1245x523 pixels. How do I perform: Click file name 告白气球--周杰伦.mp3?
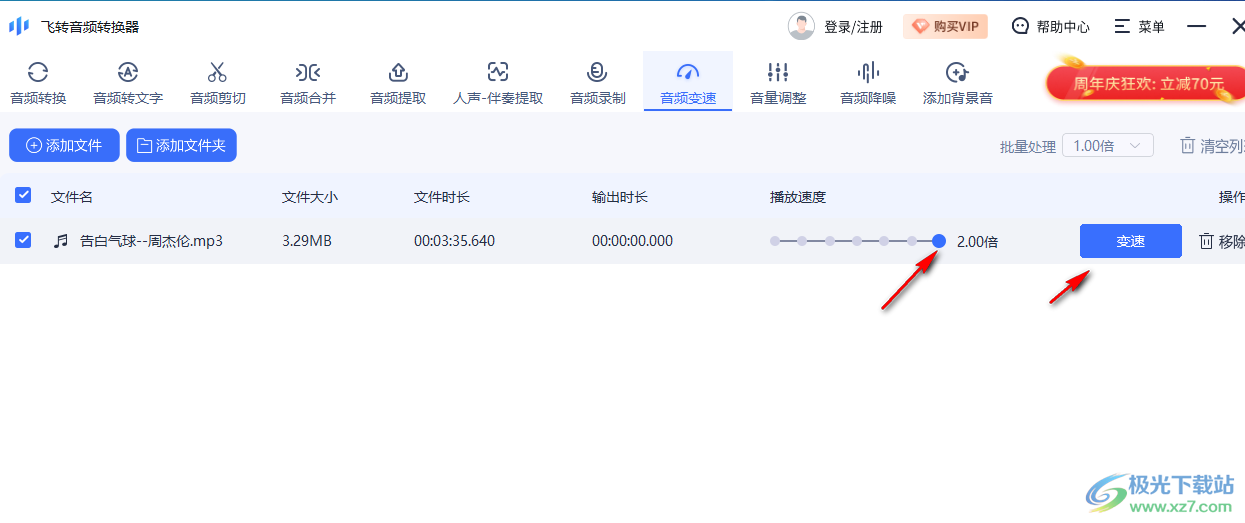(151, 241)
